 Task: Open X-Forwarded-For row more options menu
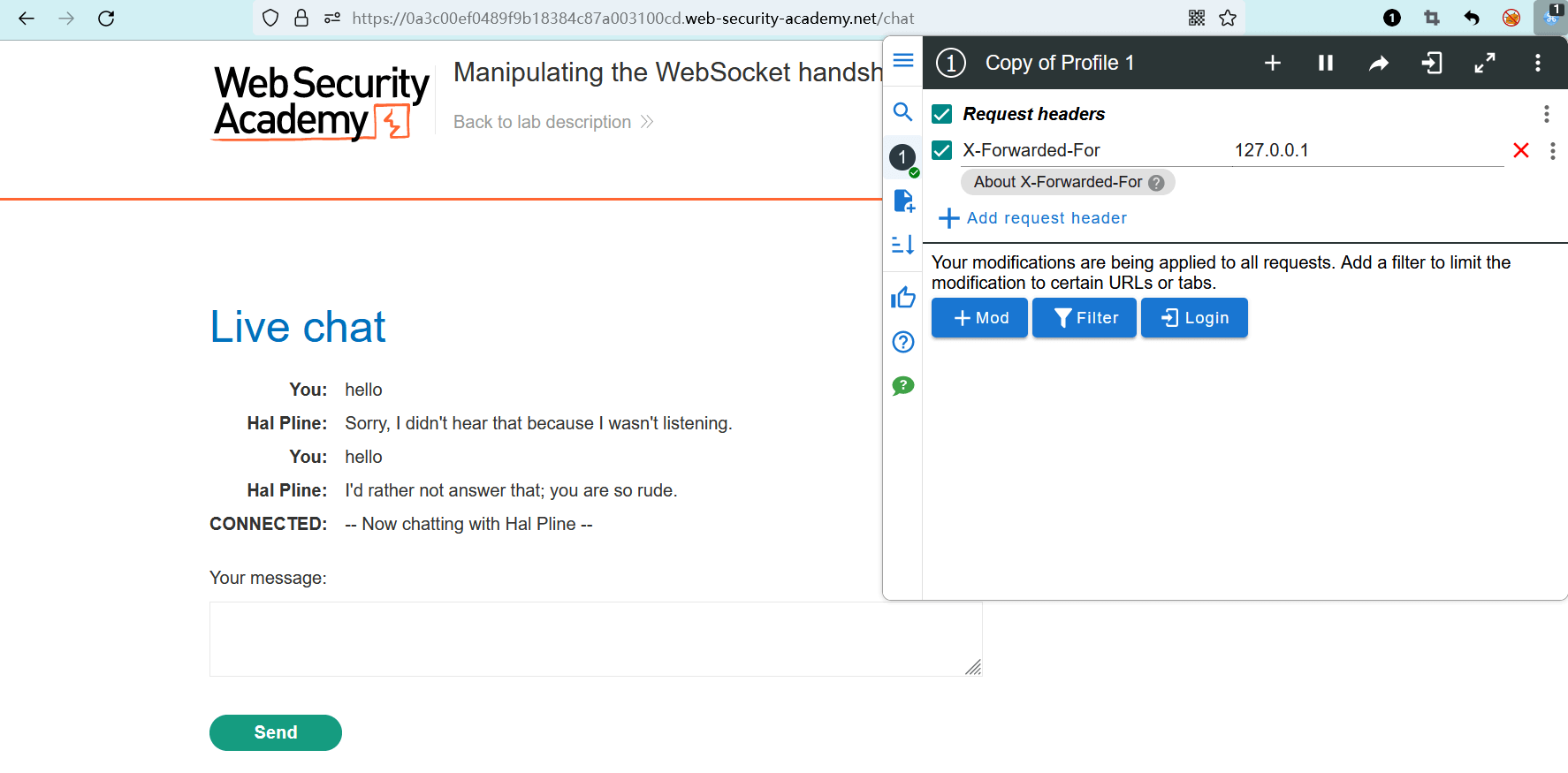tap(1552, 151)
